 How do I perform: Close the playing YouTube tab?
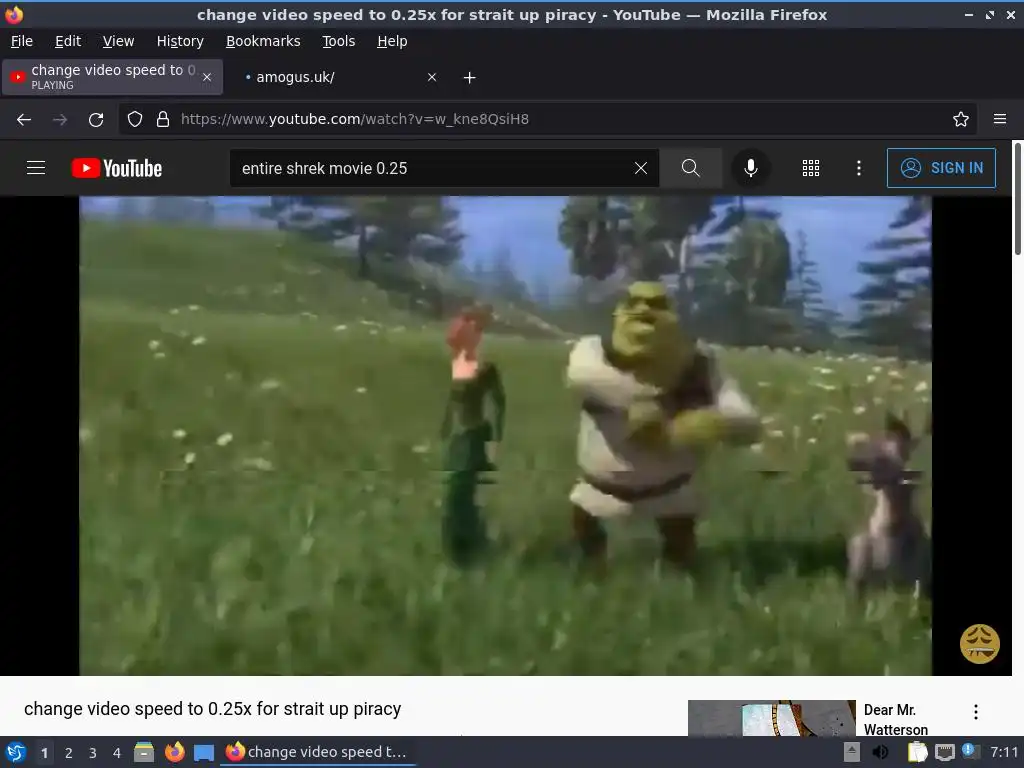(x=207, y=77)
